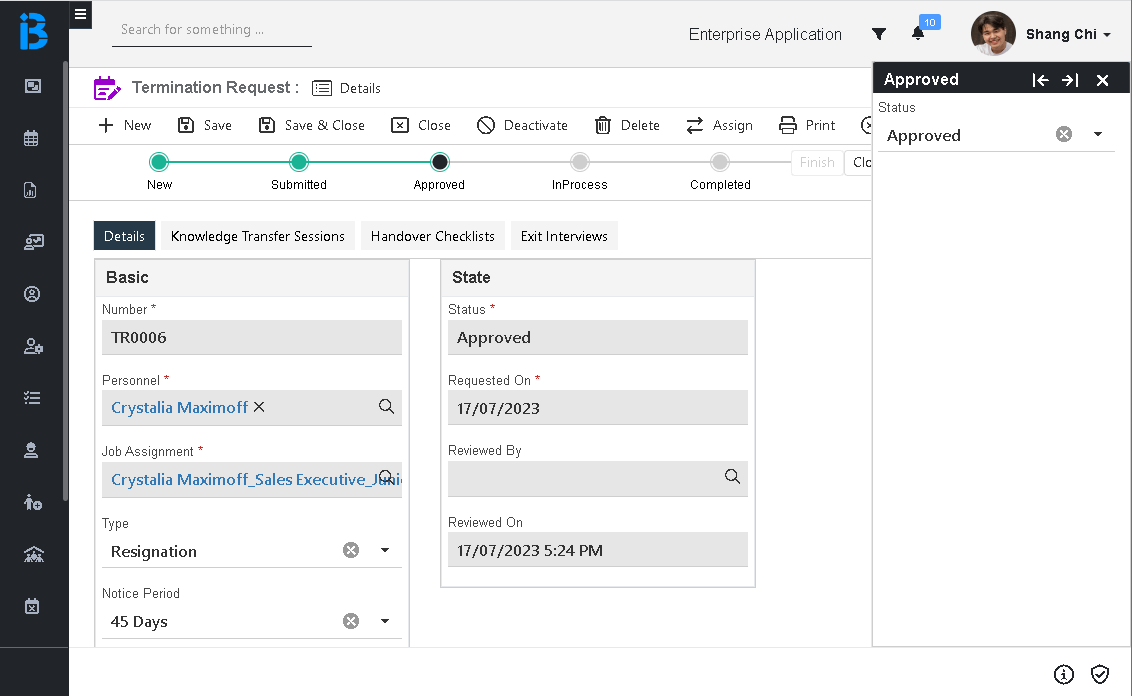Click Shang Chi profile avatar
Viewport: 1132px width, 696px height.
tap(993, 33)
